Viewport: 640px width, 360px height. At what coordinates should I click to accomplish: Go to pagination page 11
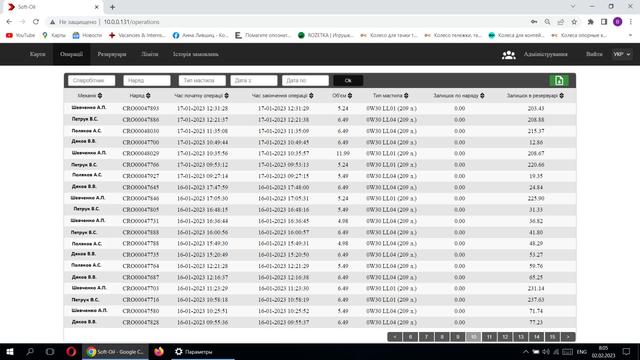(489, 337)
